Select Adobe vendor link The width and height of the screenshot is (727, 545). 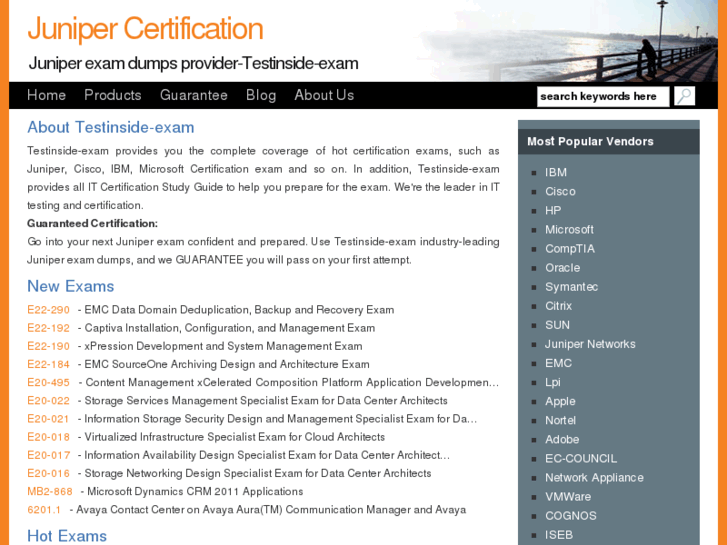[x=562, y=439]
